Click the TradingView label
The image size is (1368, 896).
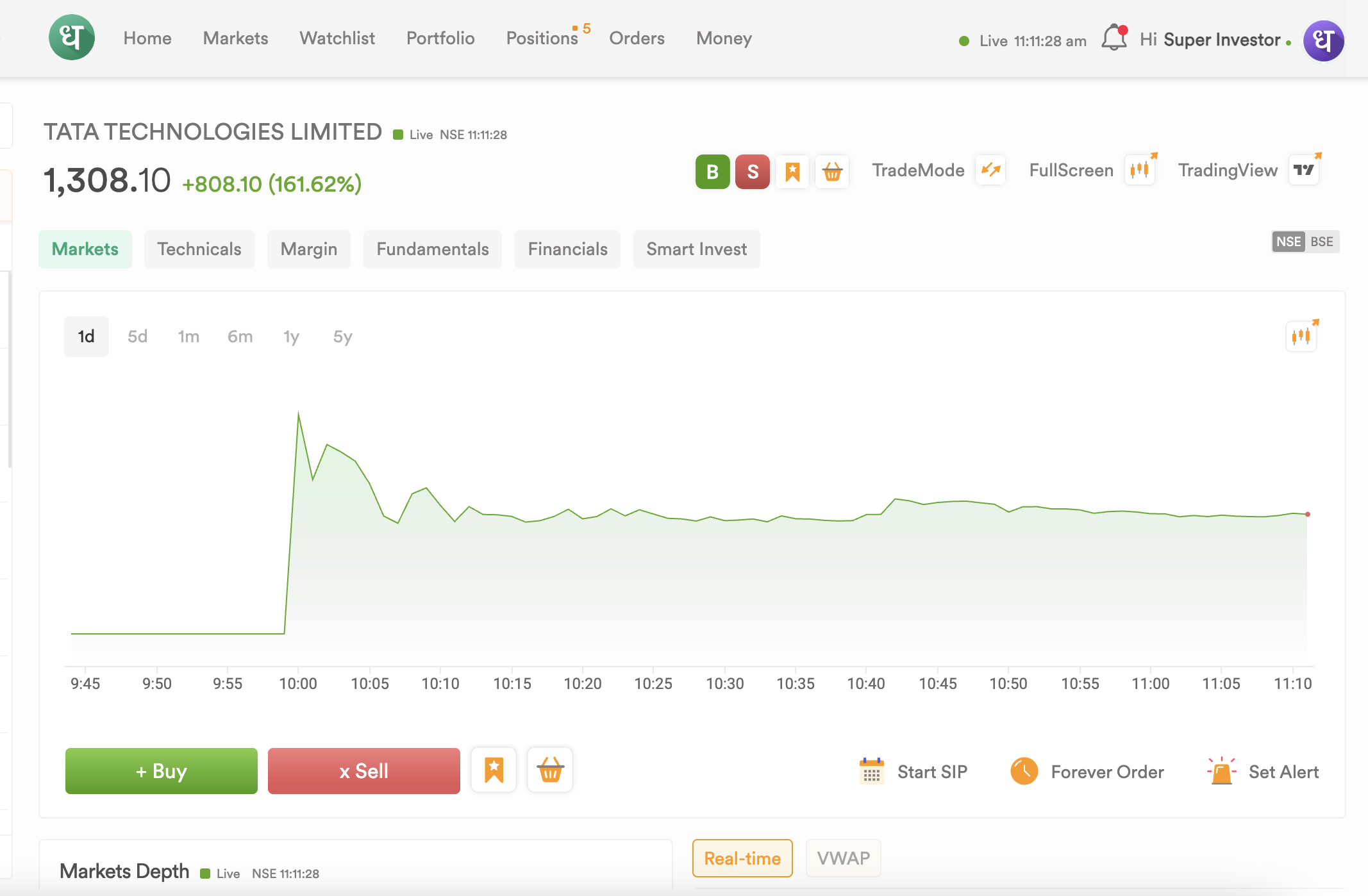tap(1228, 170)
